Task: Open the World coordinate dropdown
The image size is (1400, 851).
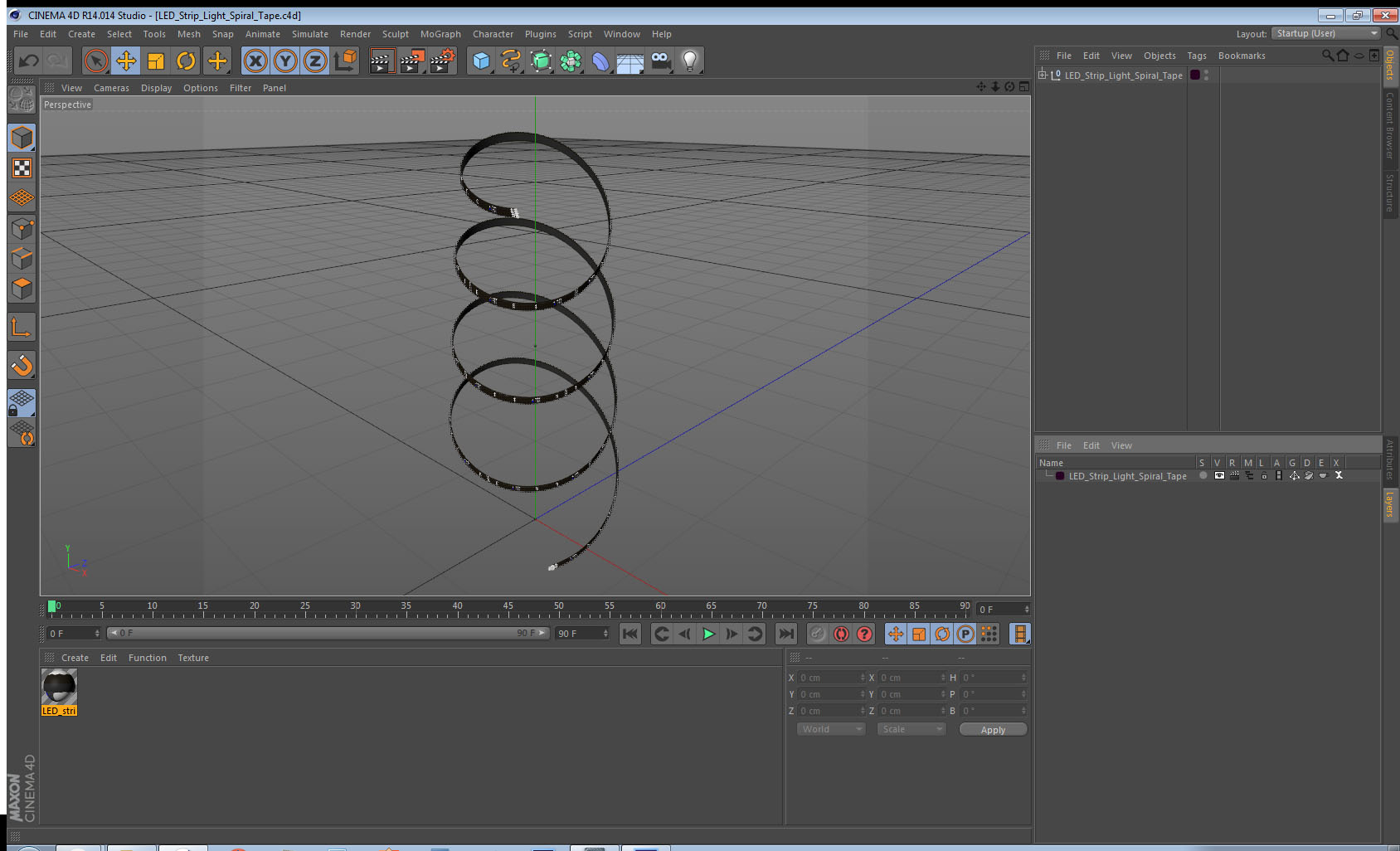Action: pyautogui.click(x=830, y=729)
